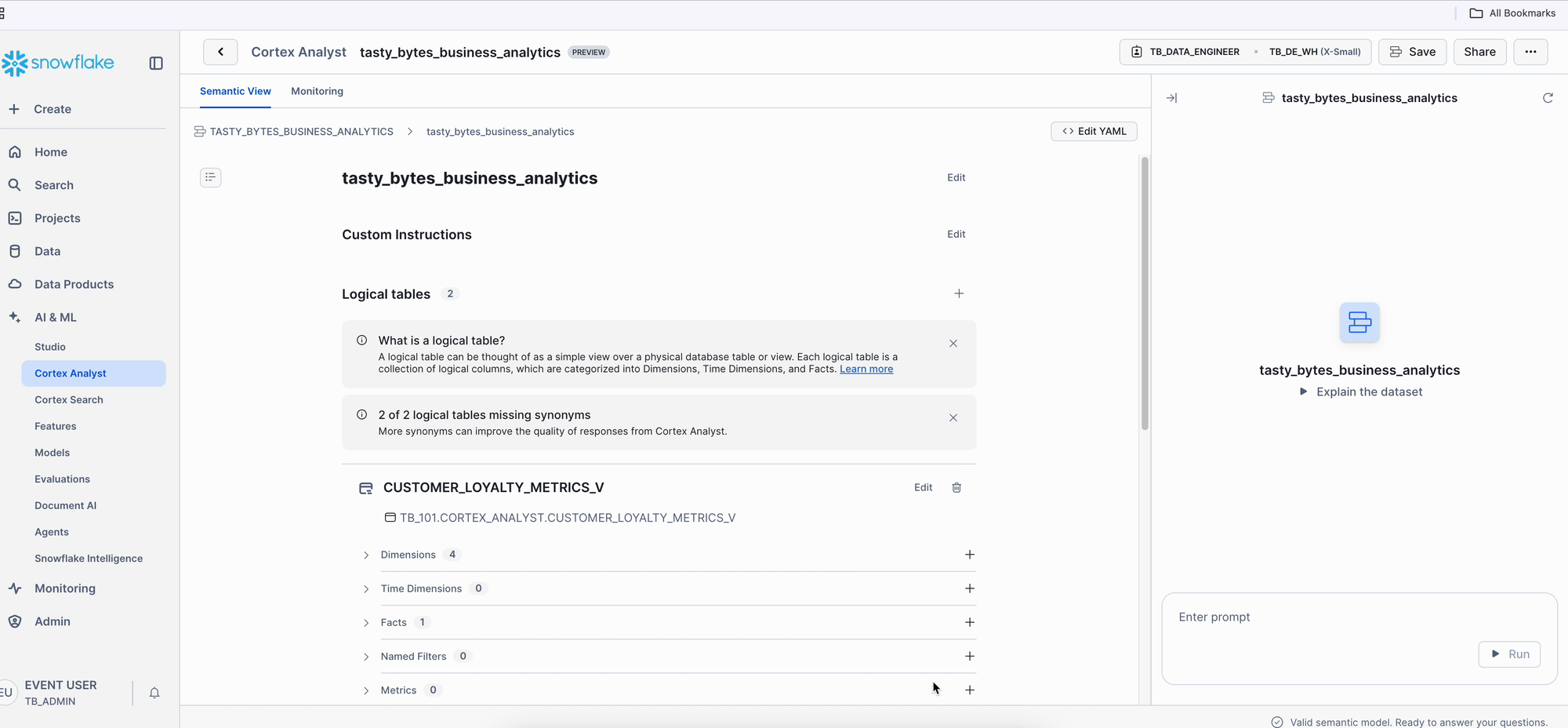Click 'Explain the dataset' suggestion
1568x728 pixels.
[x=1360, y=392]
